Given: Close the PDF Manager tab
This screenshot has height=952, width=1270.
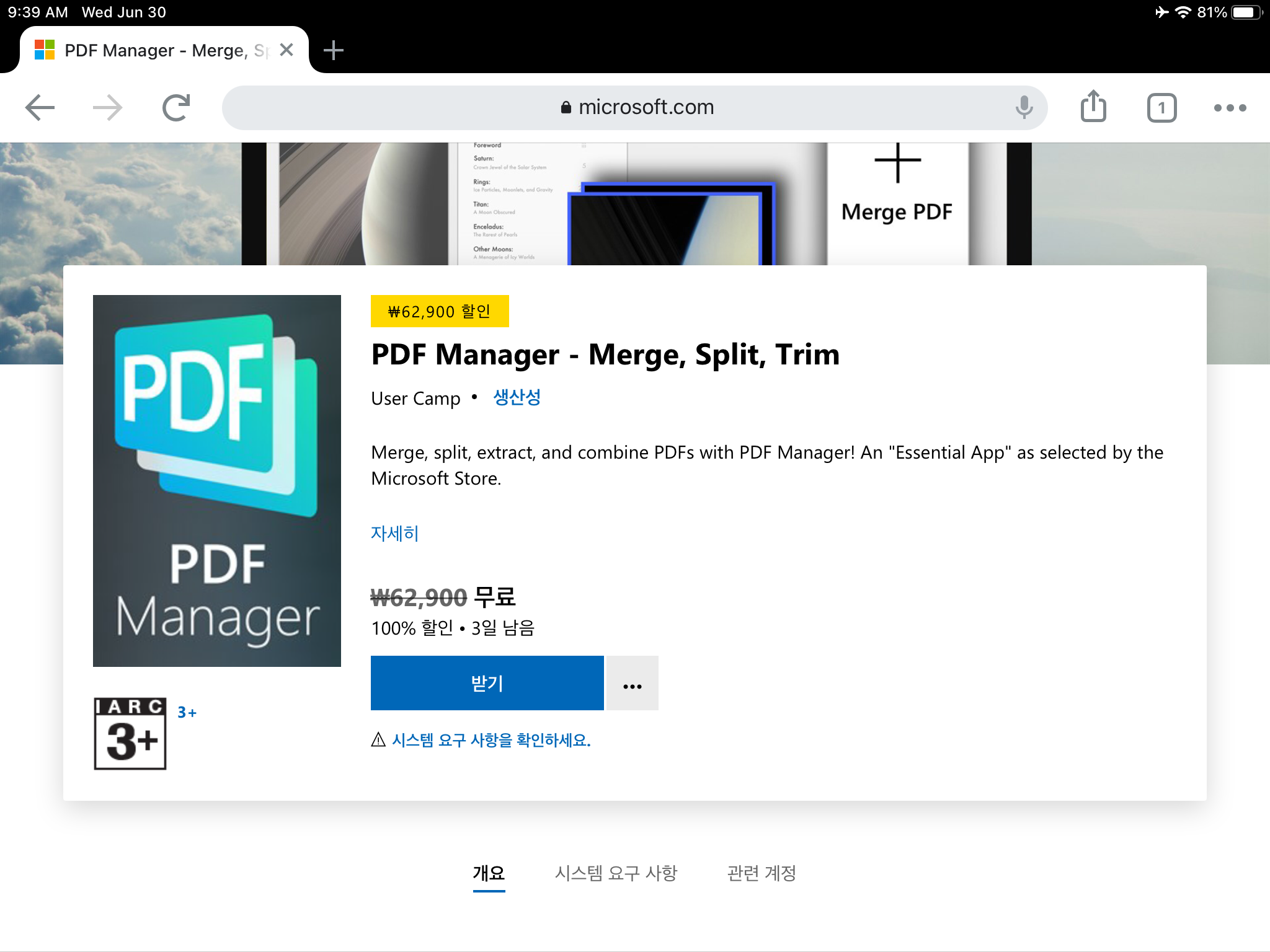Looking at the screenshot, I should pos(286,50).
